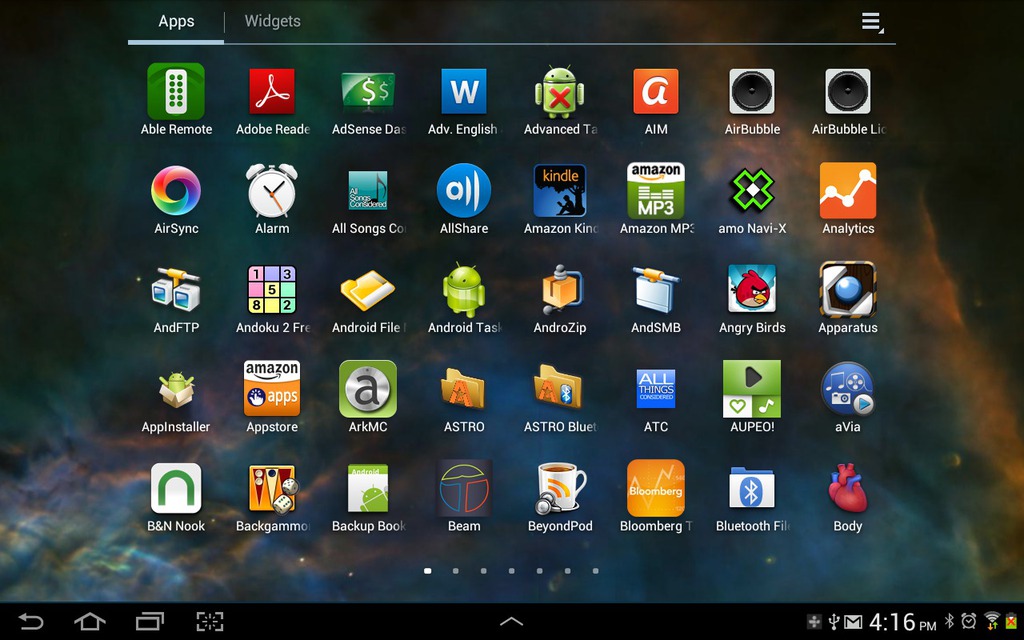This screenshot has height=640, width=1024.
Task: Open the AirBubble License app
Action: [x=848, y=91]
